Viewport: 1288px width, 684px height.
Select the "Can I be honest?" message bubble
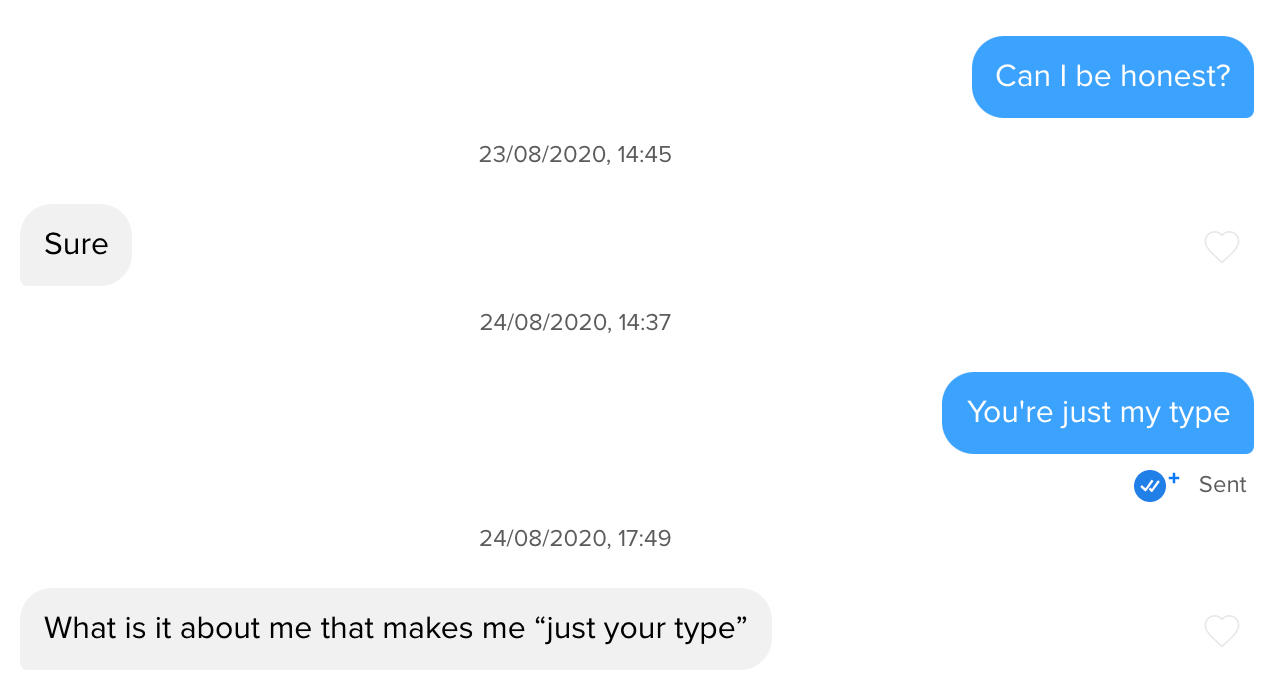(1112, 77)
